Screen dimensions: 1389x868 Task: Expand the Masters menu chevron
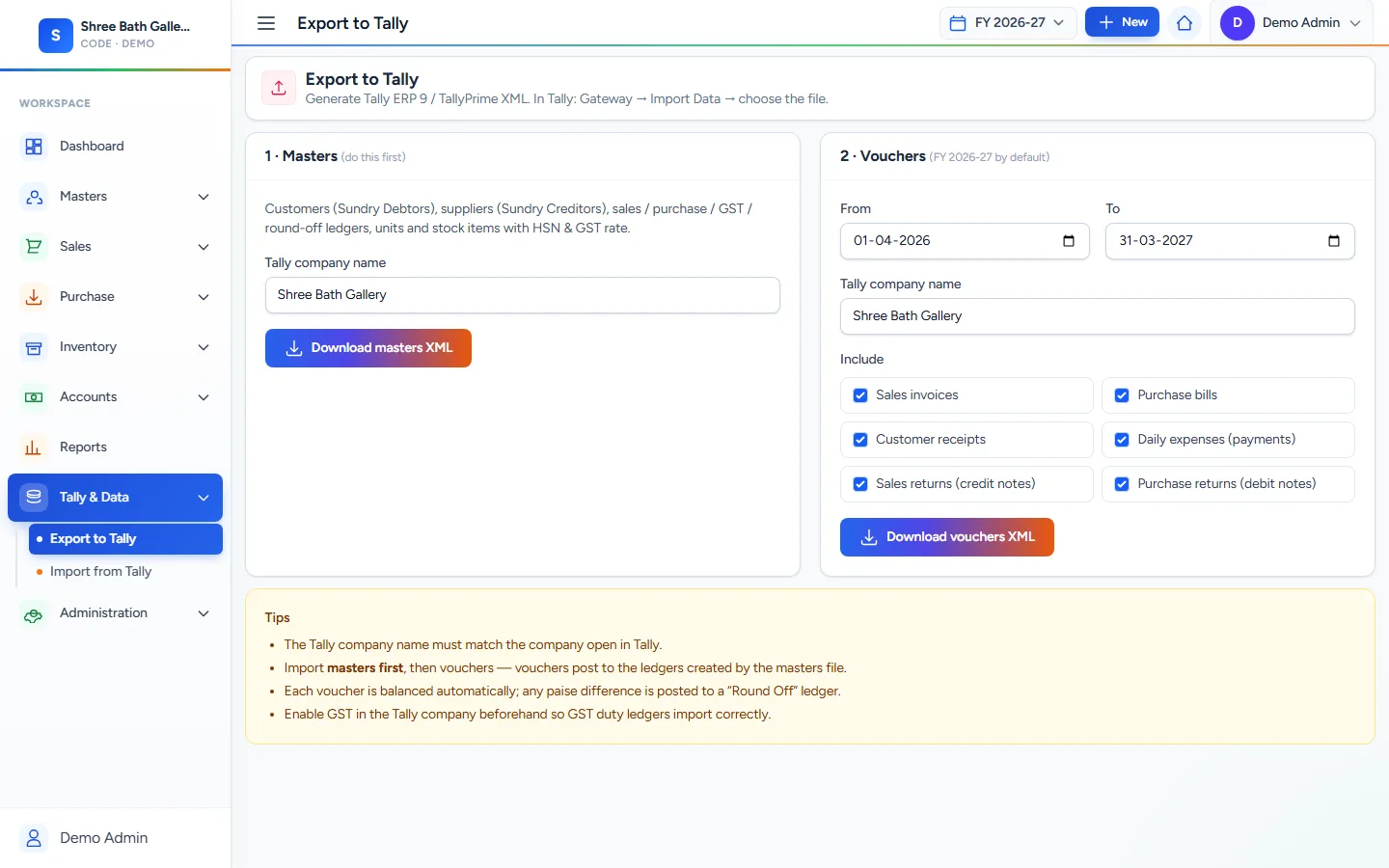point(204,197)
